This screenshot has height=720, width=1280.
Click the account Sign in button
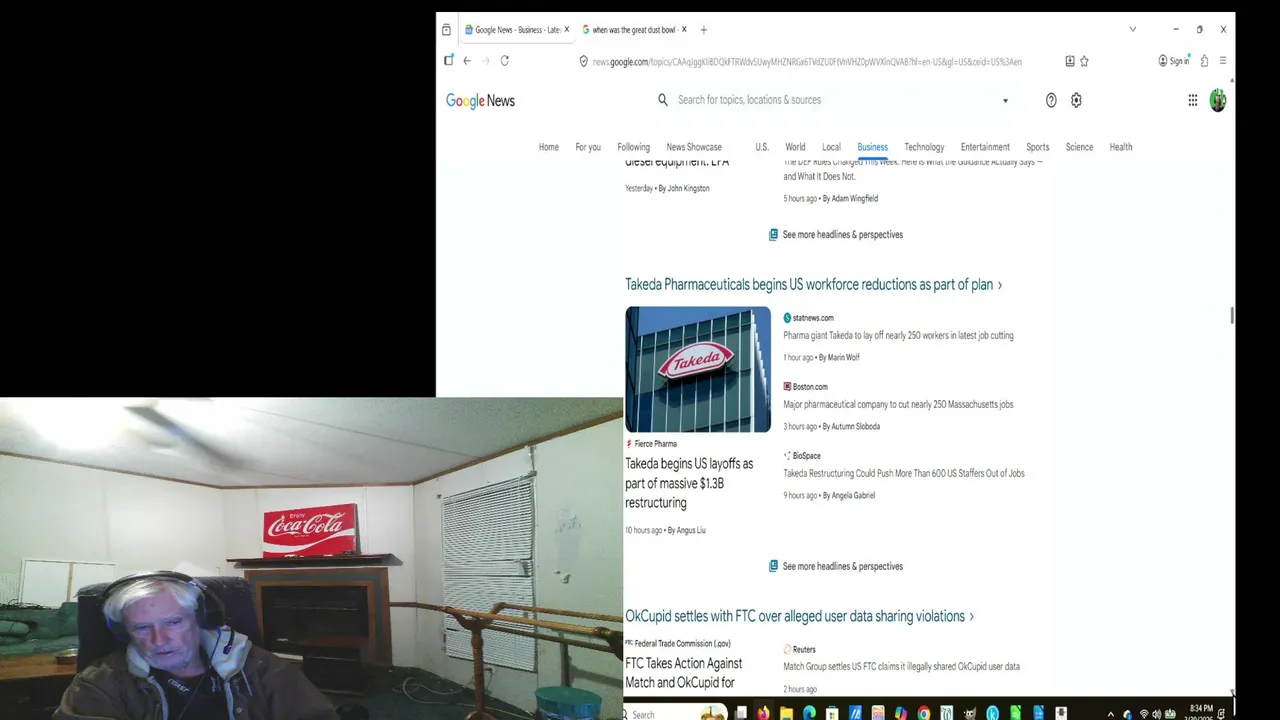point(1174,61)
